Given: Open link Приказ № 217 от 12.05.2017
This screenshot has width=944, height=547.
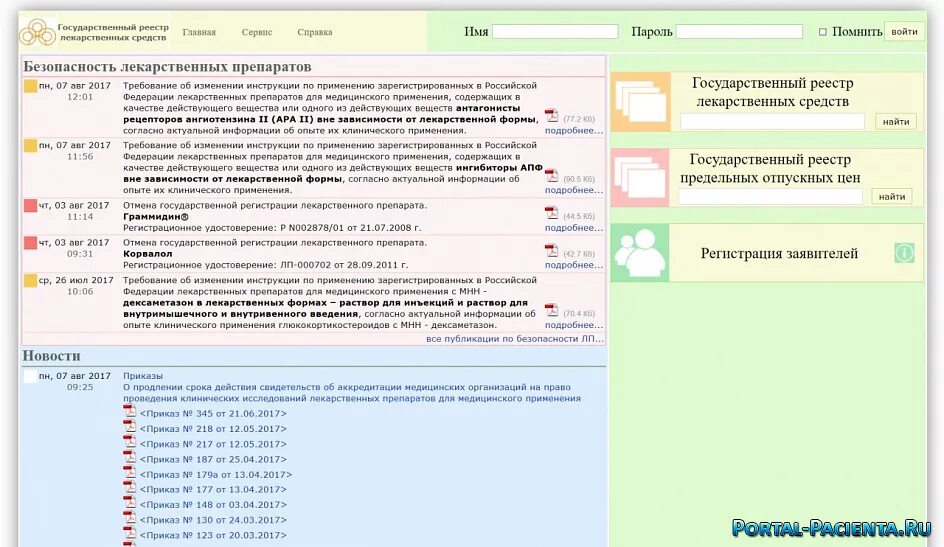Looking at the screenshot, I should point(213,444).
